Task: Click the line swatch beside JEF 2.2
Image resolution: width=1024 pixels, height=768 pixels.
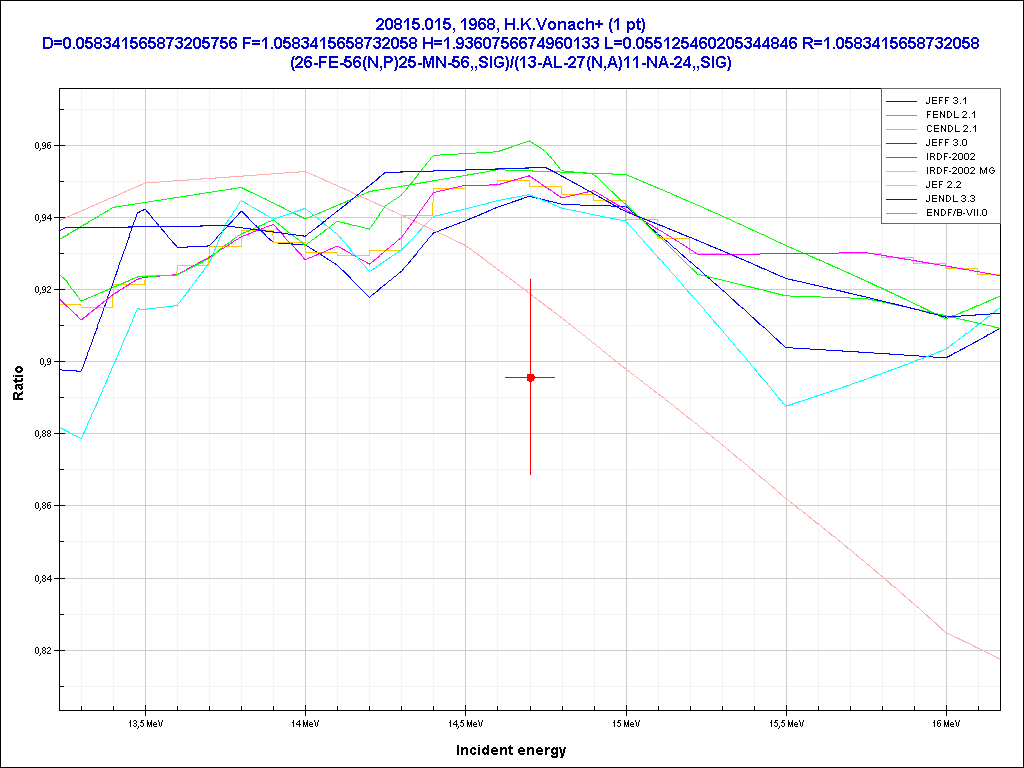Action: 901,185
